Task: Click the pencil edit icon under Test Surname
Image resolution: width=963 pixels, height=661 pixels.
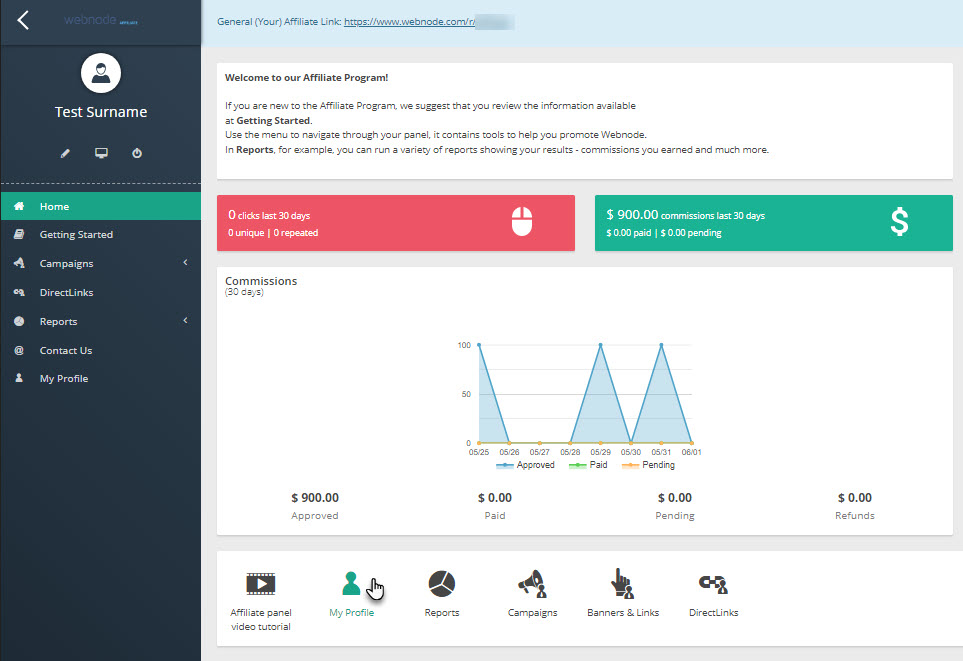Action: (65, 153)
